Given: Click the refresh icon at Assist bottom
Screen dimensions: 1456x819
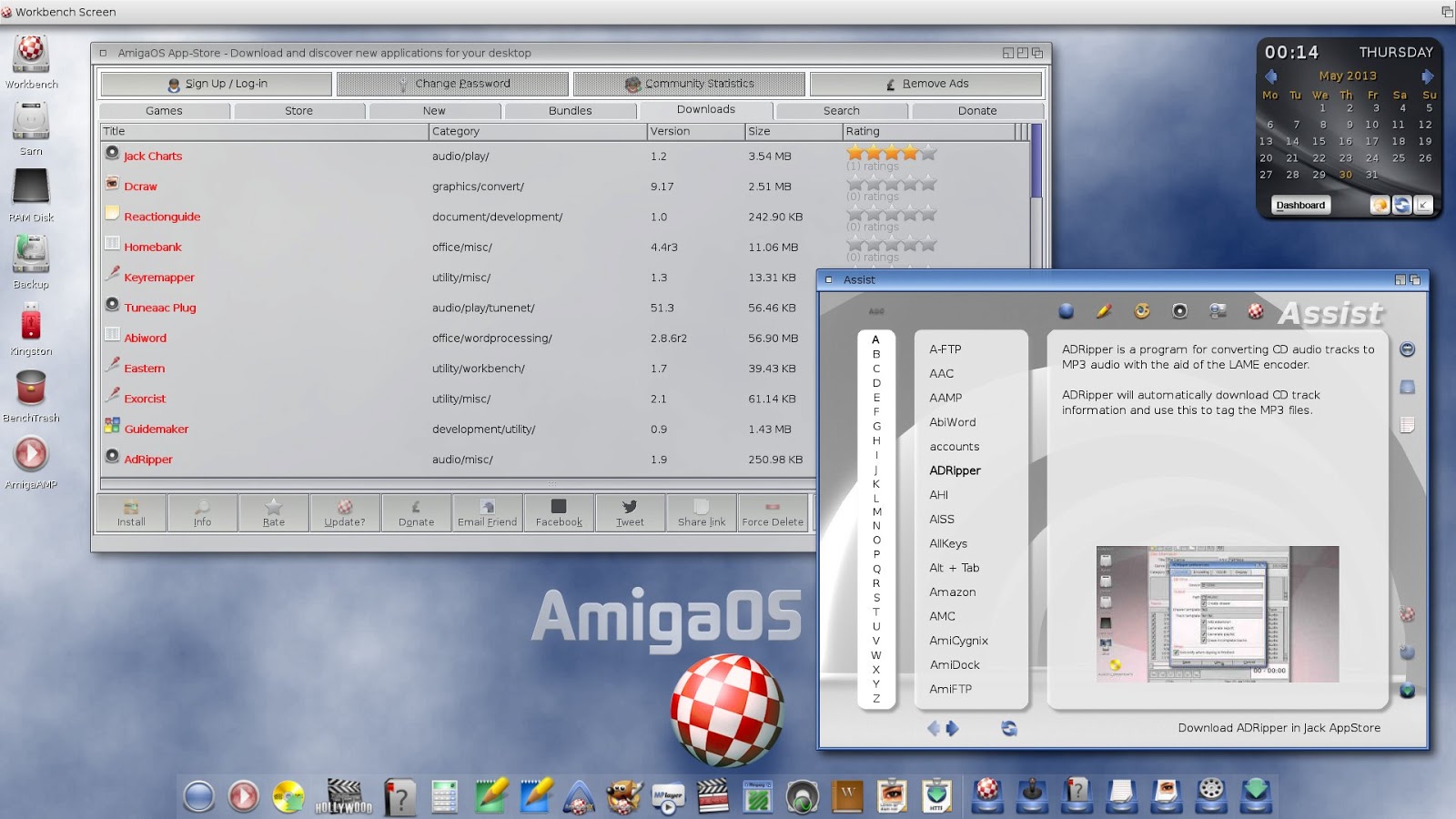Looking at the screenshot, I should point(1009,728).
